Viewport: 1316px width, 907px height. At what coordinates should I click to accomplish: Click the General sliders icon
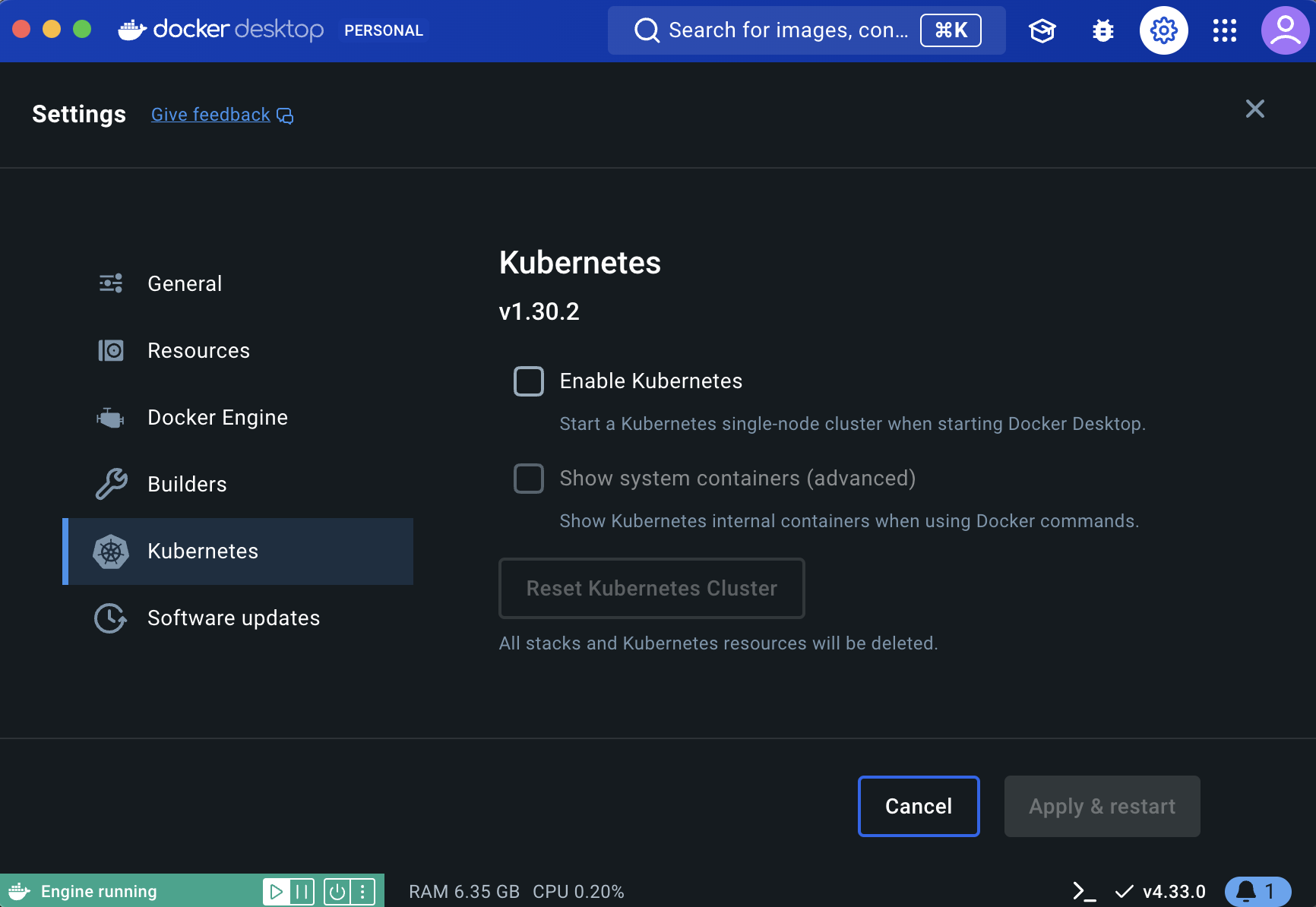pyautogui.click(x=111, y=283)
